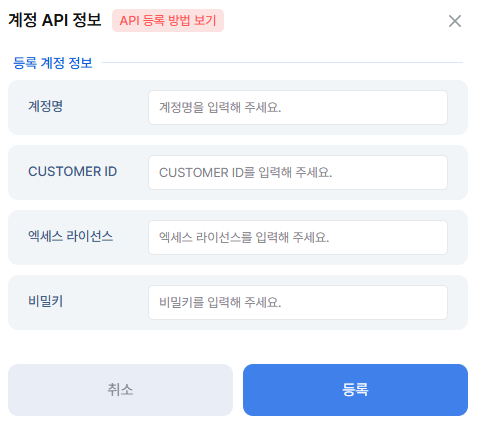Viewport: 480px width, 421px height.
Task: Submit the form with the blue 등록 button
Action: pos(355,390)
